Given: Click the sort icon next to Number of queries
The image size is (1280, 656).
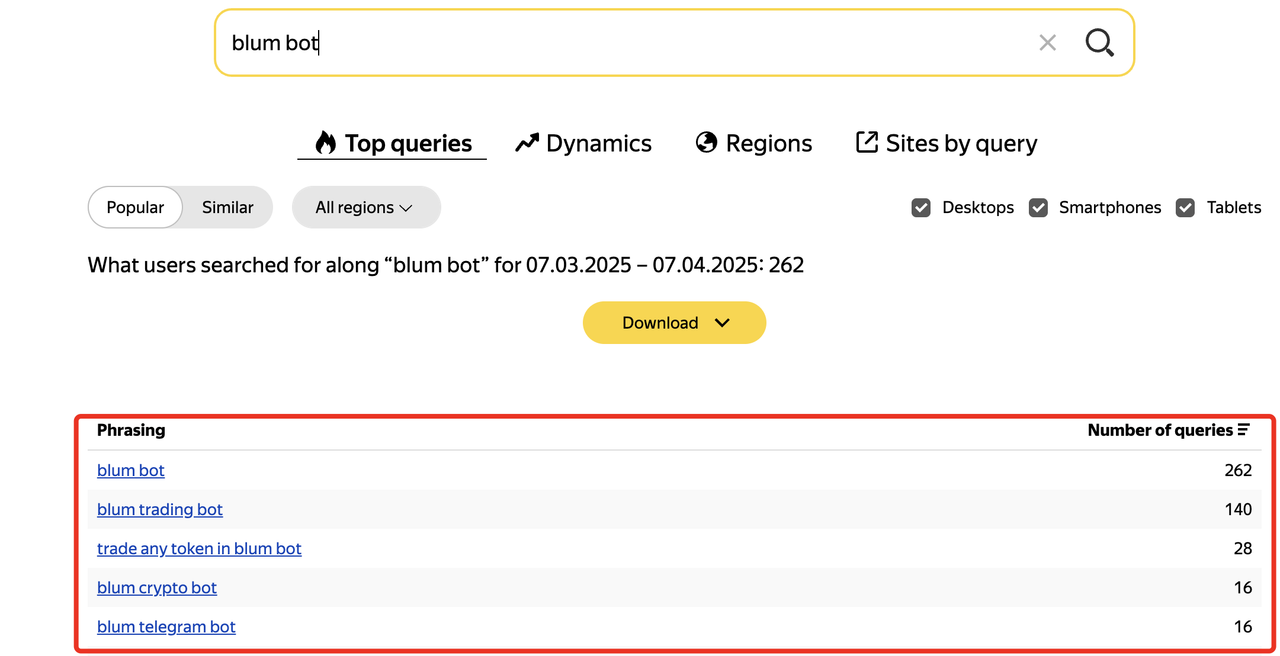Looking at the screenshot, I should [1244, 430].
